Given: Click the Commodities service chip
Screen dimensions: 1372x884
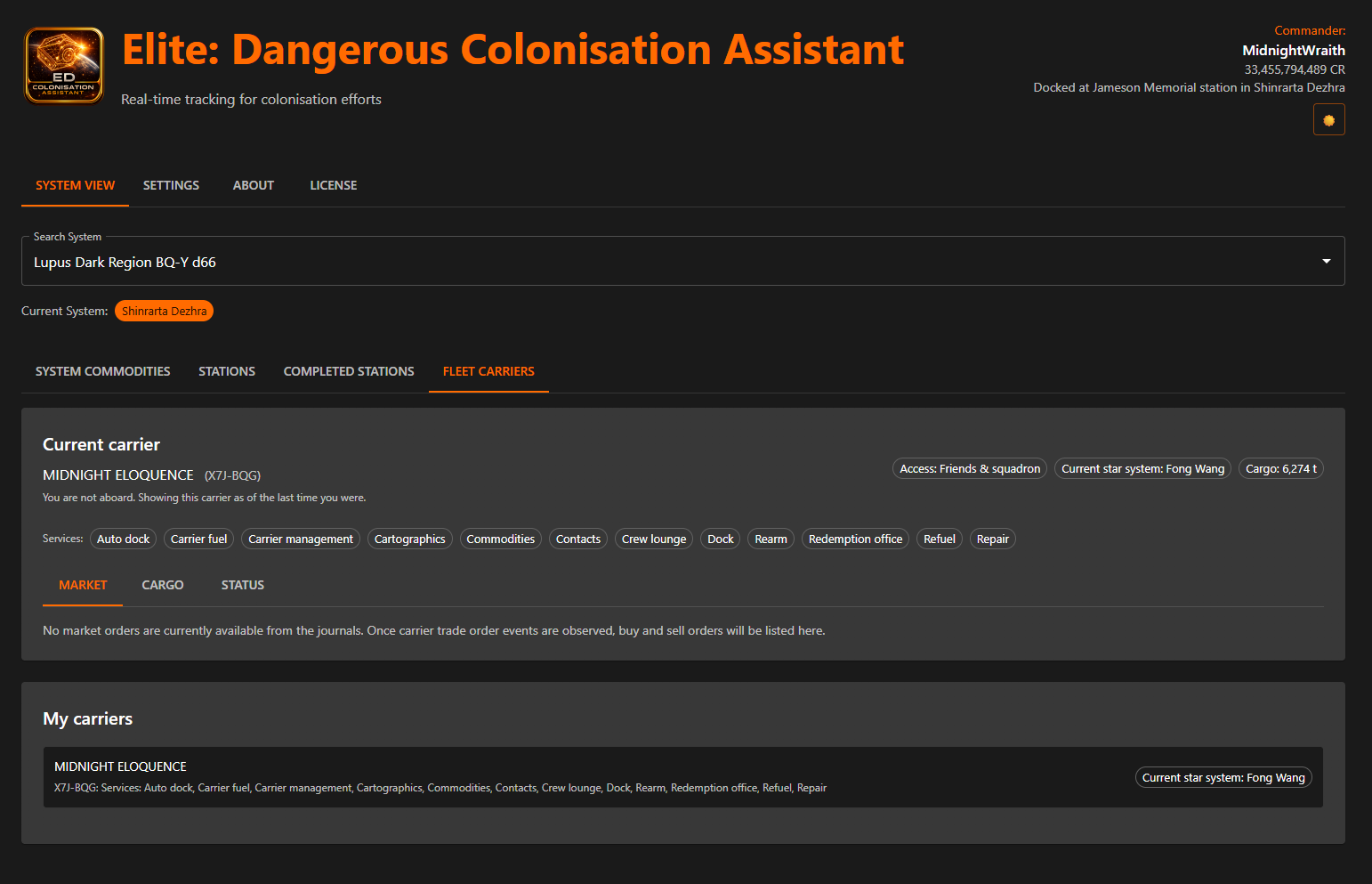Looking at the screenshot, I should point(501,539).
